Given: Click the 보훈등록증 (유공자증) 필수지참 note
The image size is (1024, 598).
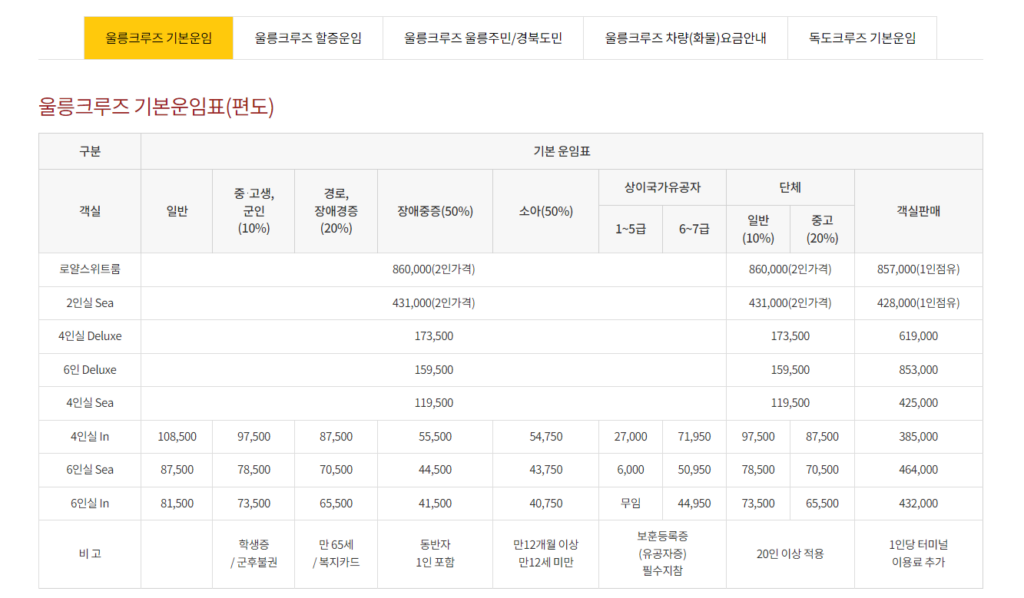Looking at the screenshot, I should click(662, 554).
